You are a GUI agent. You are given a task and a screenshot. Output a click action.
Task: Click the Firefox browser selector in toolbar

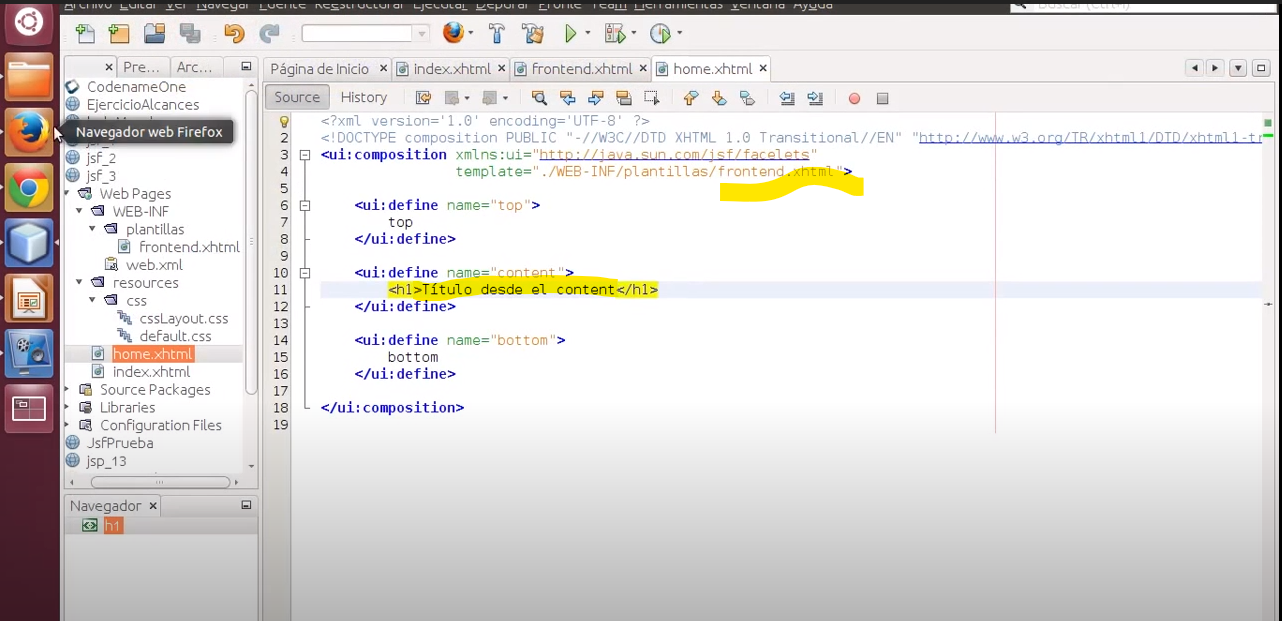(x=453, y=33)
